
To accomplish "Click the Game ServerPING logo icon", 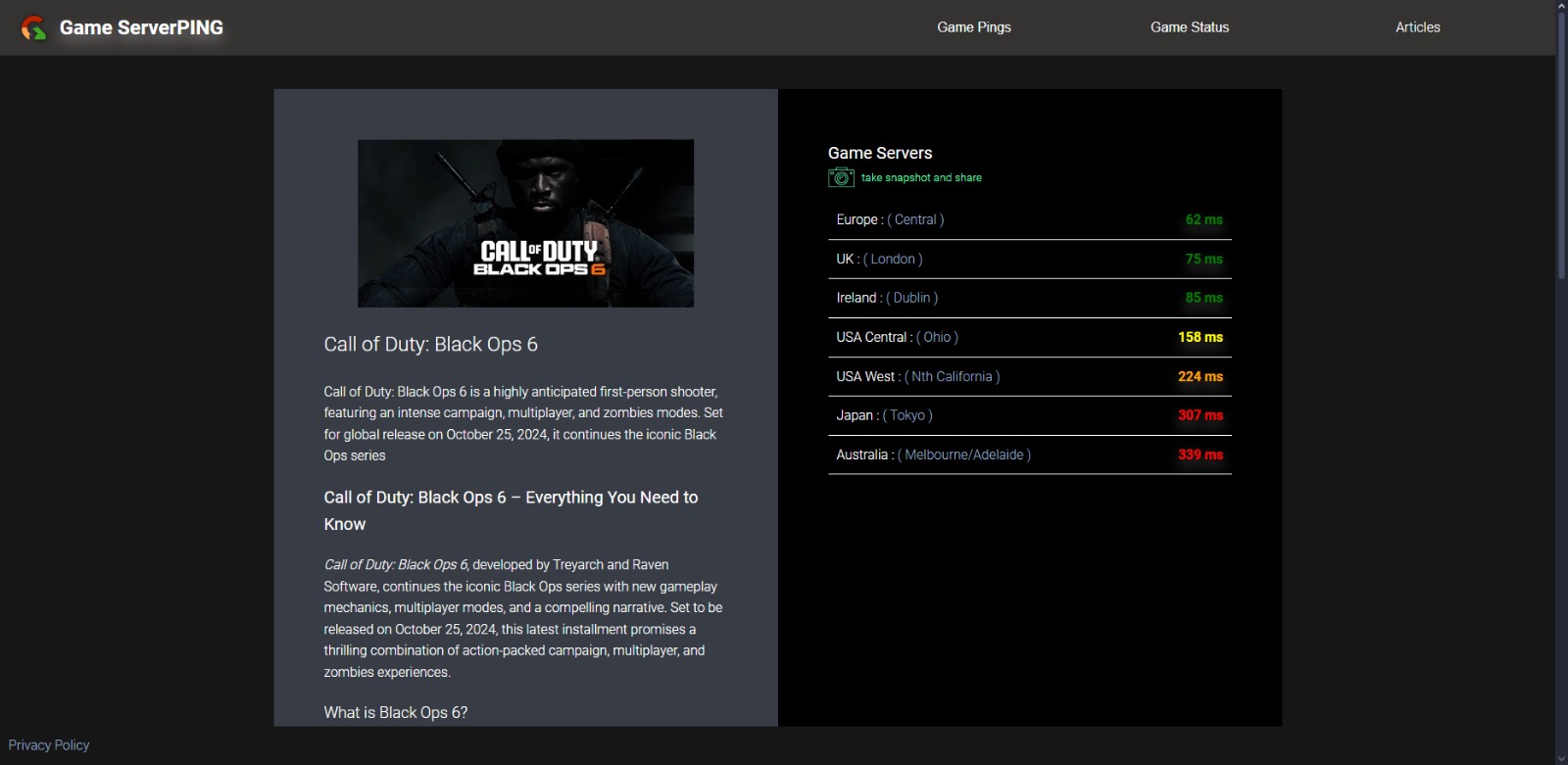I will pyautogui.click(x=33, y=27).
